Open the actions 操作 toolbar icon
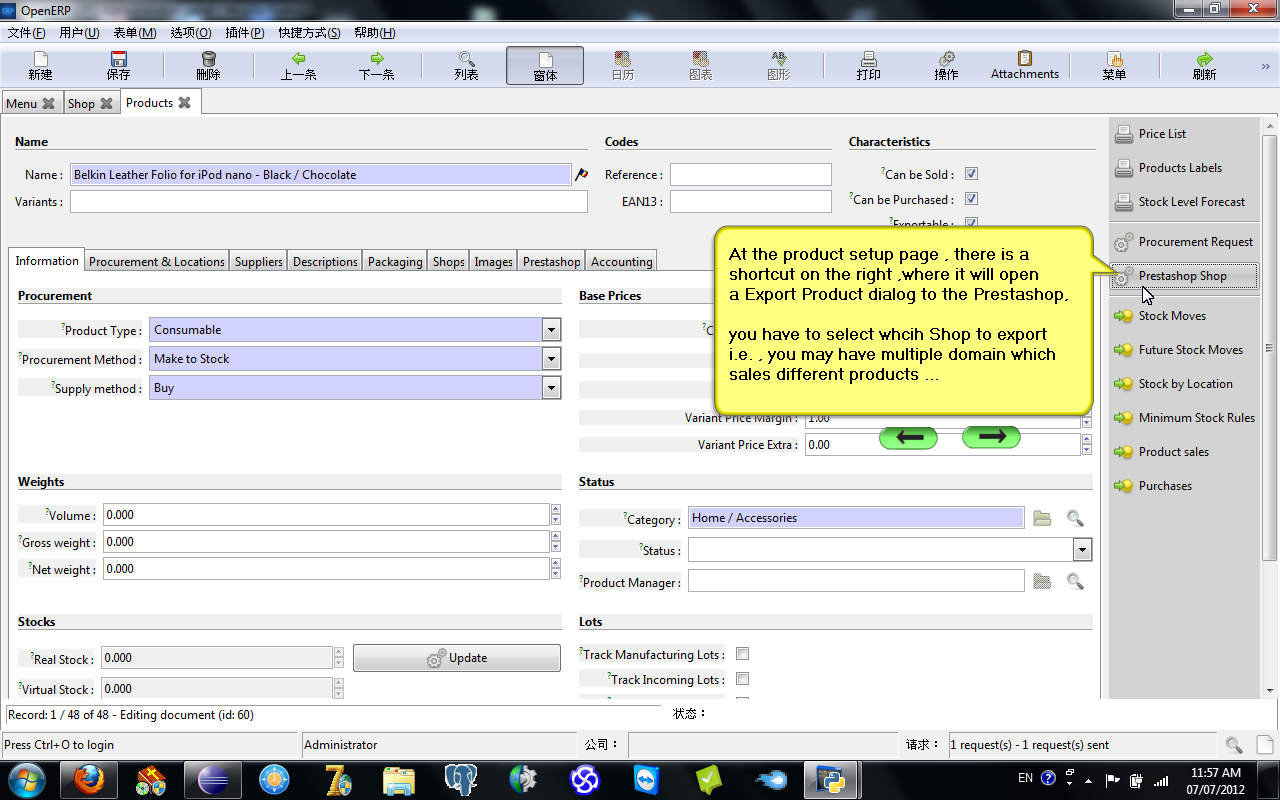This screenshot has height=800, width=1280. click(x=946, y=66)
